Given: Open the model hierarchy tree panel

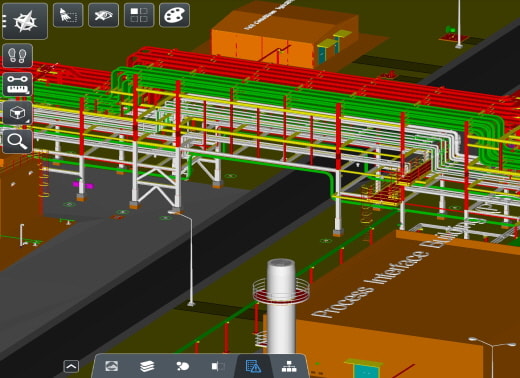Looking at the screenshot, I should 289,366.
